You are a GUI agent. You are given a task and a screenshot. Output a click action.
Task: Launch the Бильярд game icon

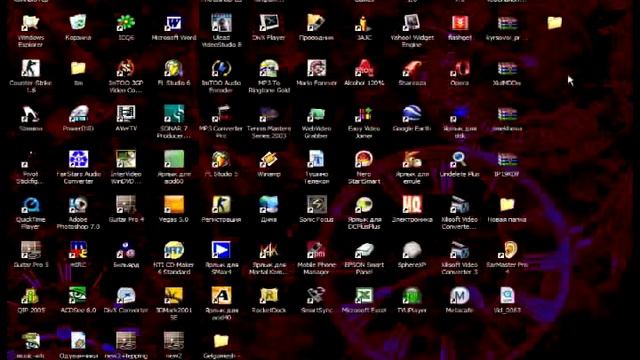126,250
